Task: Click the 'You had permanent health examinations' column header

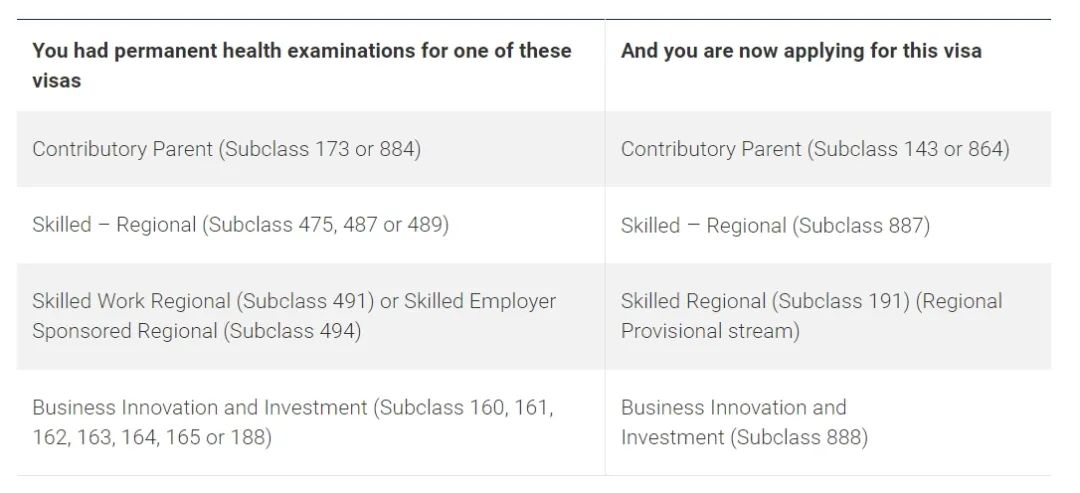Action: tap(301, 51)
